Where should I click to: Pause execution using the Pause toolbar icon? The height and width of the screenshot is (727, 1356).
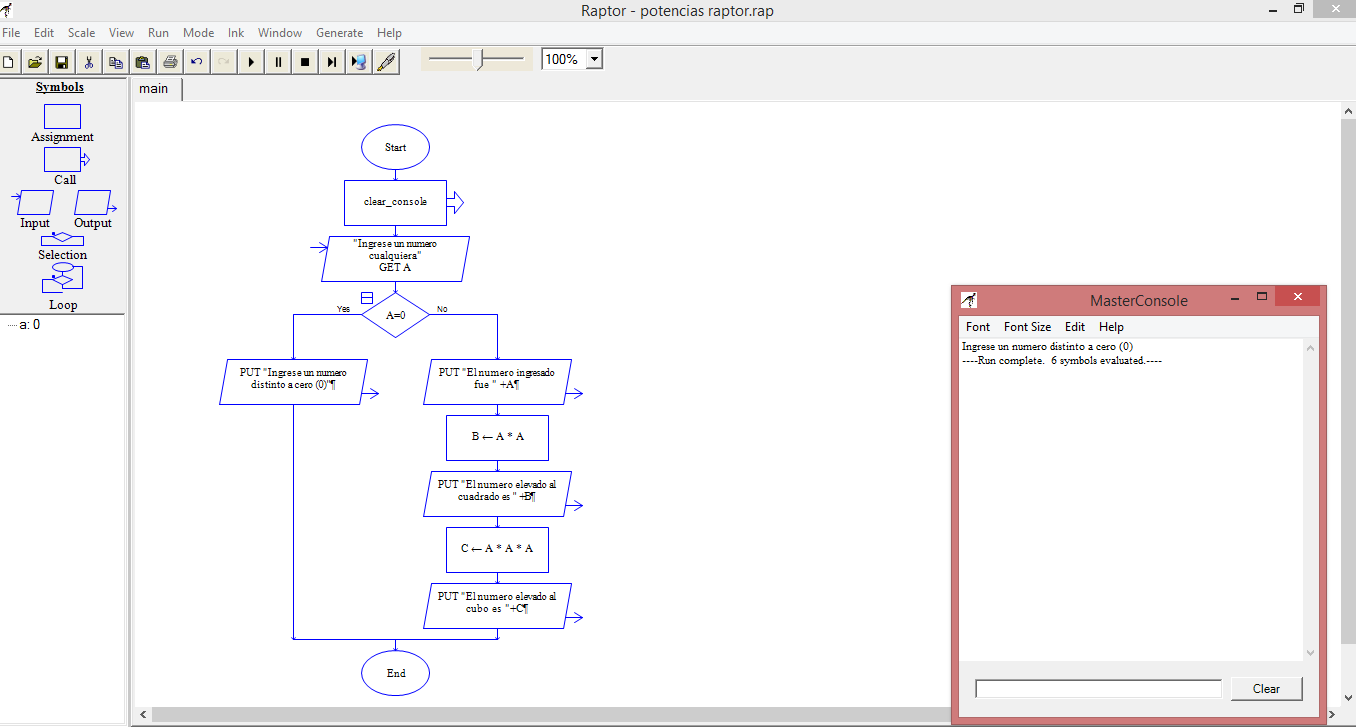point(277,61)
